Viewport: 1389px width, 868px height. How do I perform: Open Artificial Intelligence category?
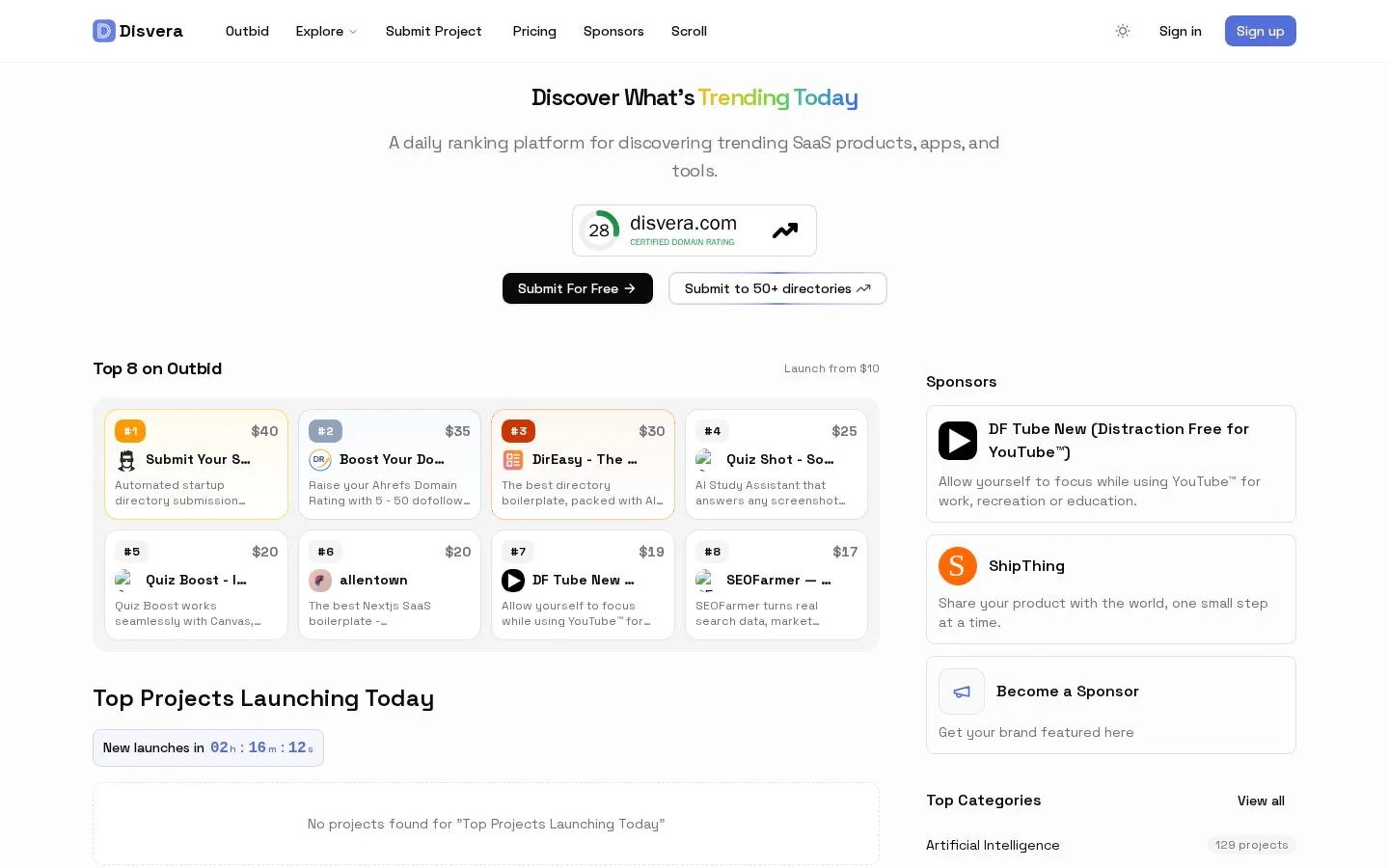pyautogui.click(x=993, y=845)
